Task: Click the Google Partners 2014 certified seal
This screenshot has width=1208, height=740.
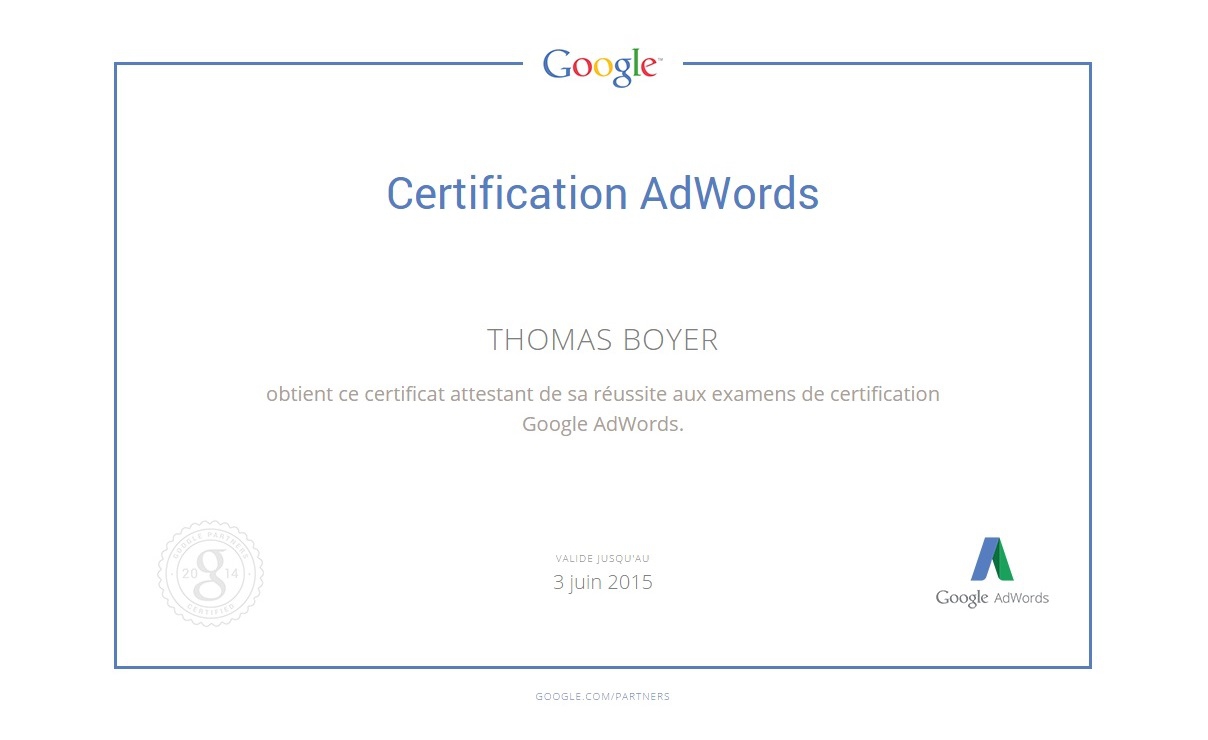Action: [x=211, y=573]
